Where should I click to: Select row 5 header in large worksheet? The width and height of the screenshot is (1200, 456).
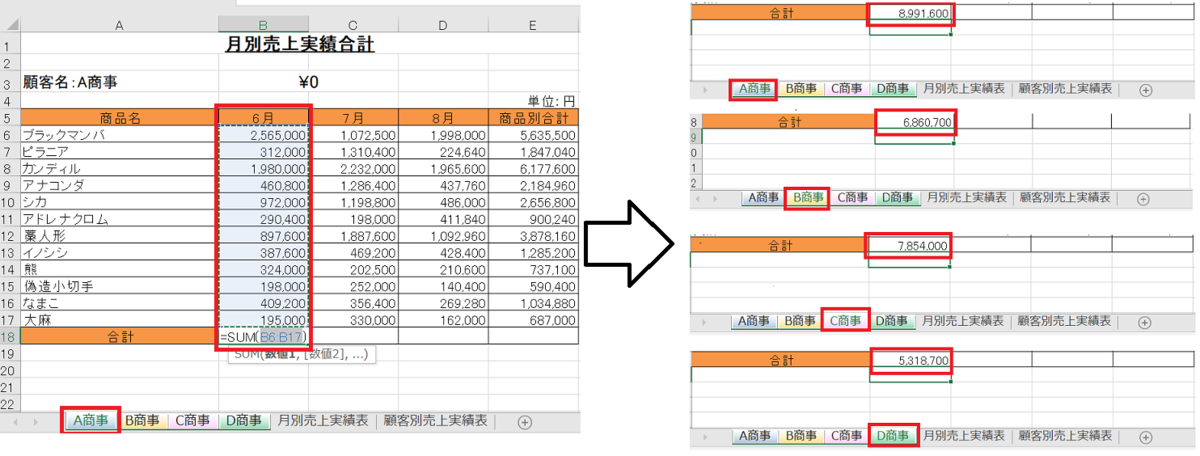point(10,118)
